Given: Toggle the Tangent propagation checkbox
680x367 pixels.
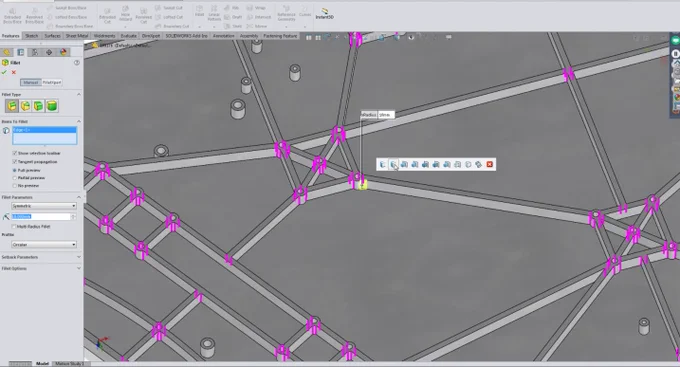Looking at the screenshot, I should (15, 161).
